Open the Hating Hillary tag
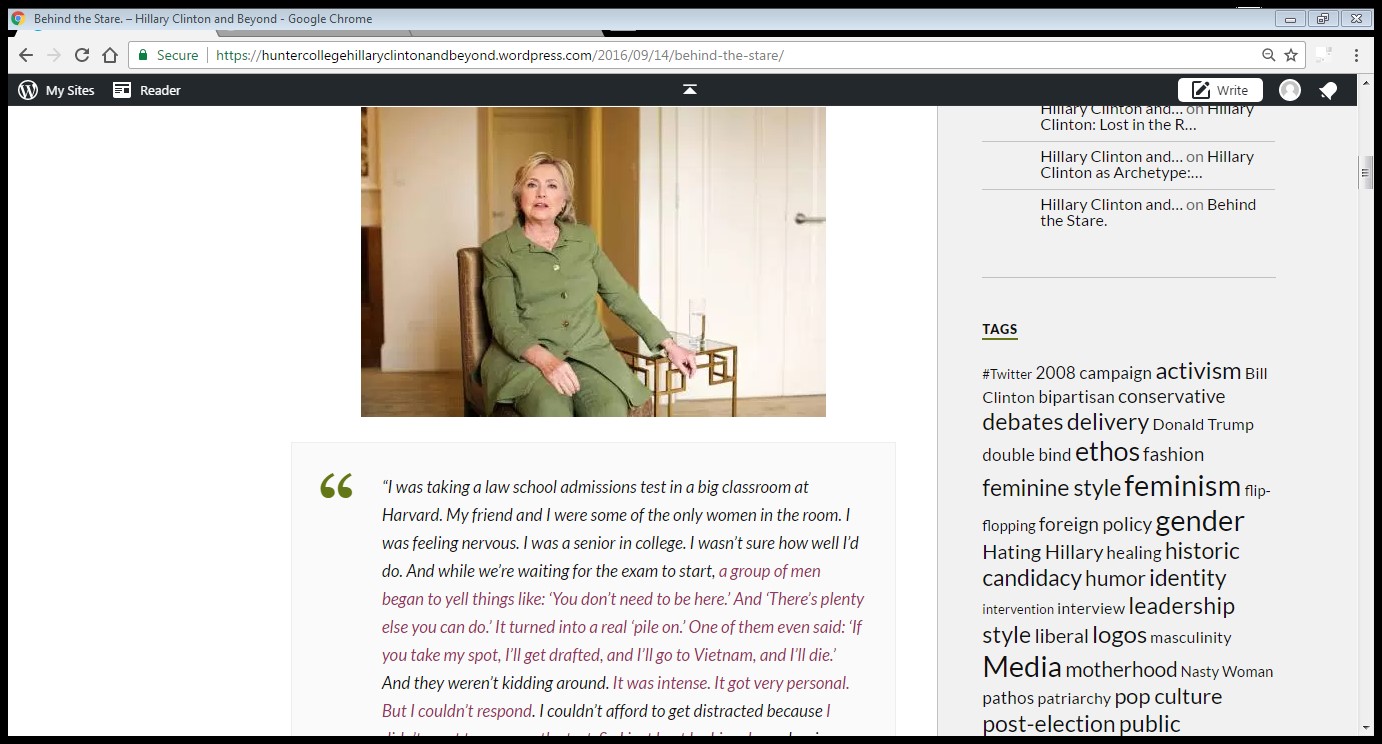1382x744 pixels. pos(1042,552)
